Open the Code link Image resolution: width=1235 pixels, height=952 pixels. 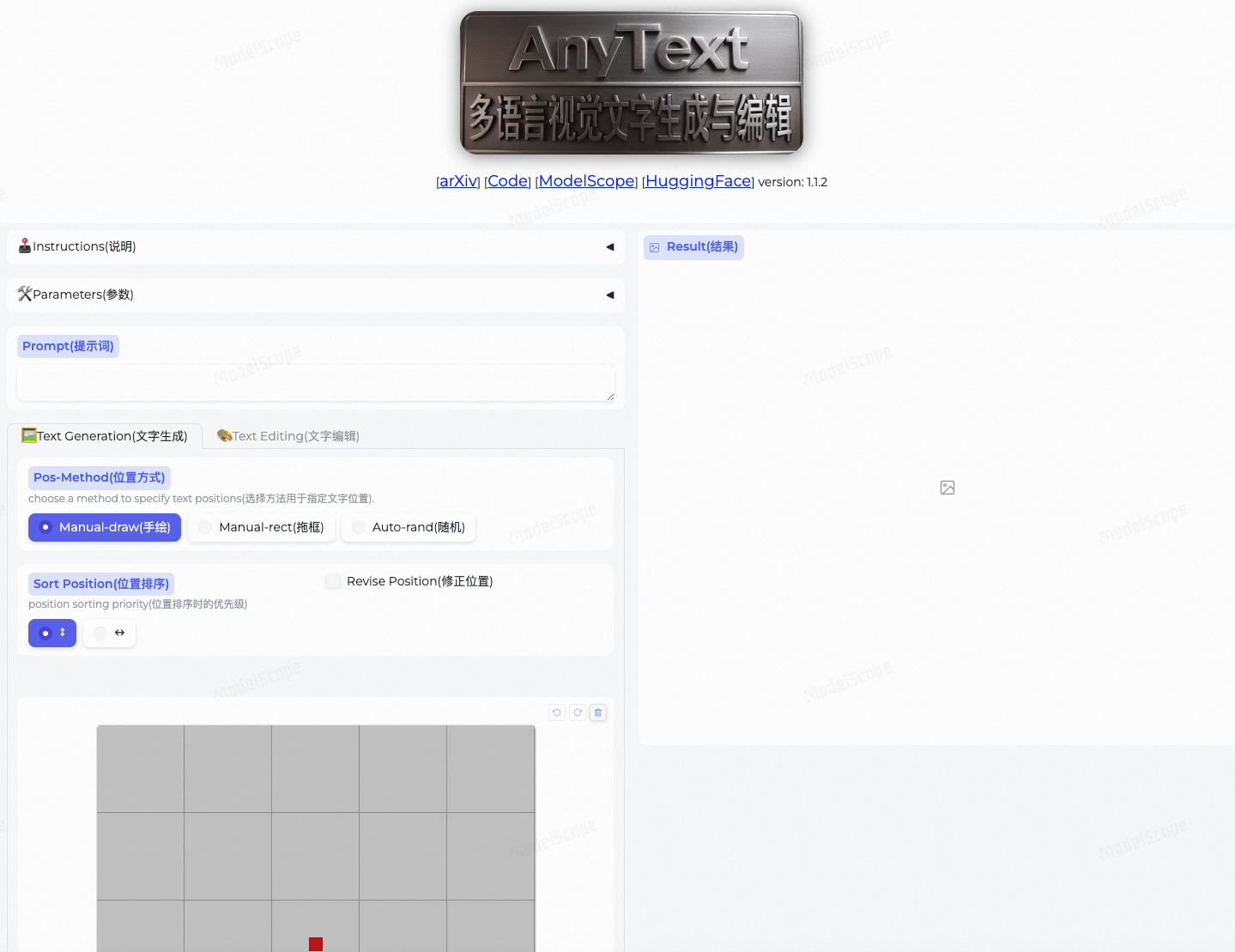(x=508, y=181)
